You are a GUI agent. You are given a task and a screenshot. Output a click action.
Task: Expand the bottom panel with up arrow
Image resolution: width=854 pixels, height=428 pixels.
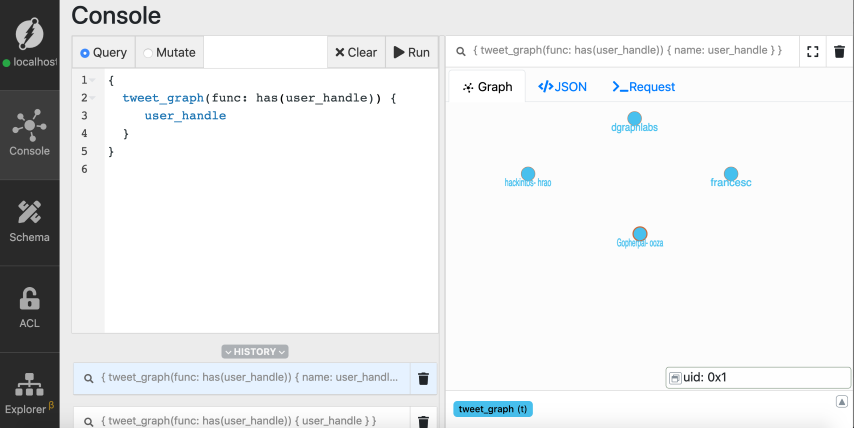(x=842, y=401)
